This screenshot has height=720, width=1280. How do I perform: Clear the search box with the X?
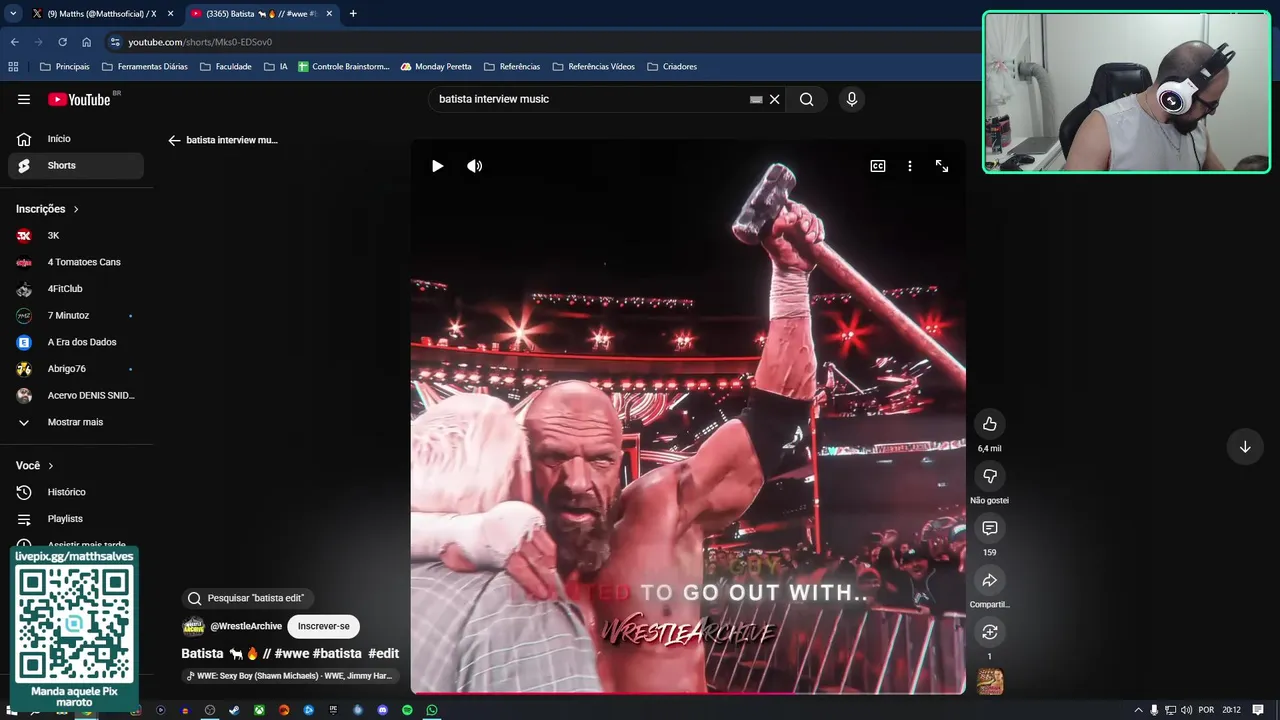pos(774,99)
